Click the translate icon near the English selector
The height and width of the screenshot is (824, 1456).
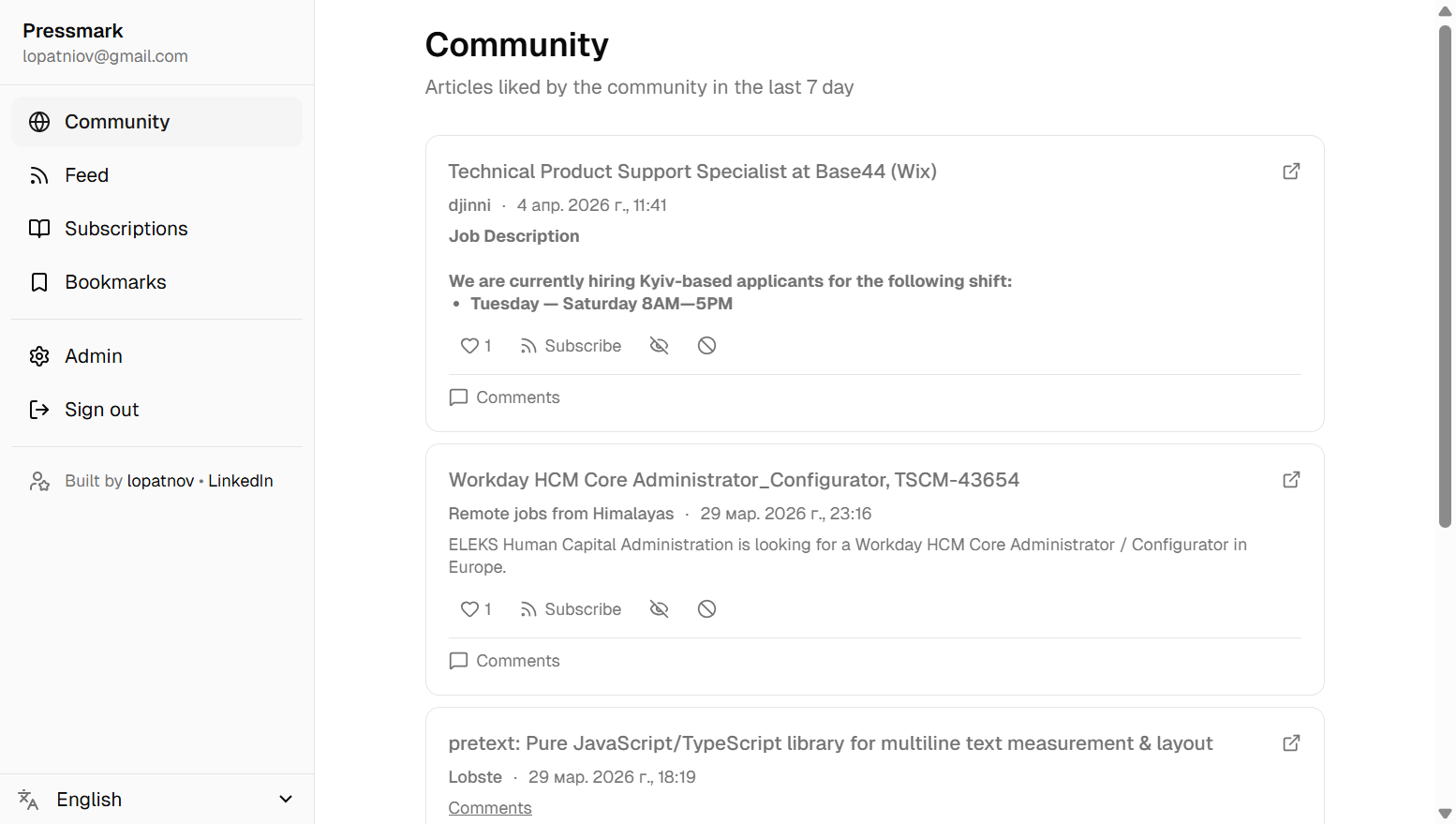click(27, 800)
